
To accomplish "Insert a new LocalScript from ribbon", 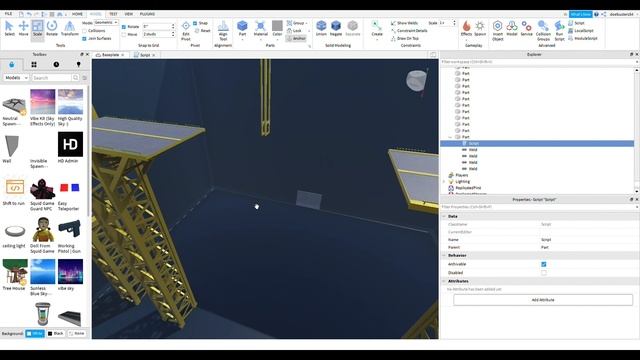I will click(580, 31).
